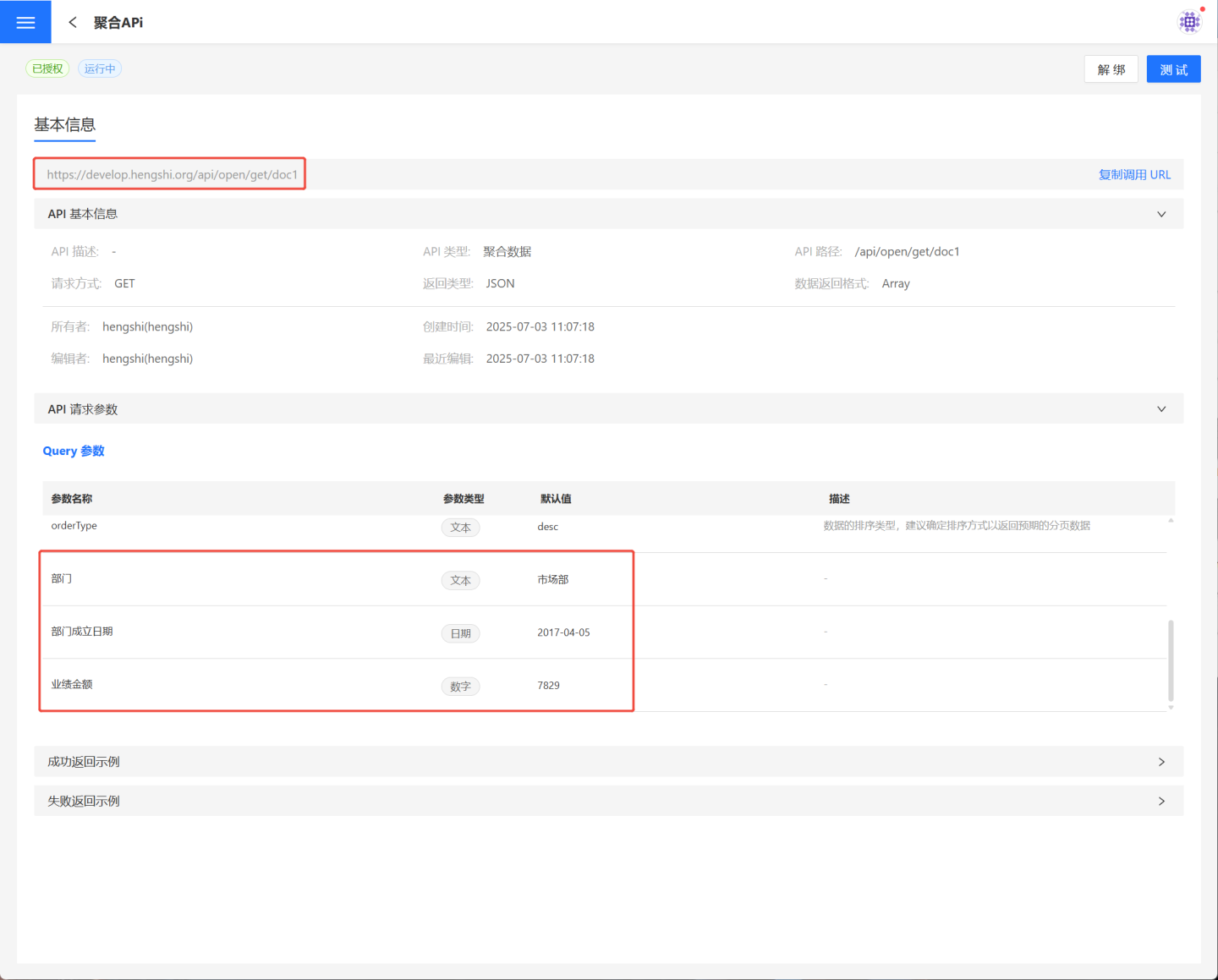This screenshot has height=980, width=1218.
Task: Click the parameter table scrollbar
Action: coord(1171,660)
